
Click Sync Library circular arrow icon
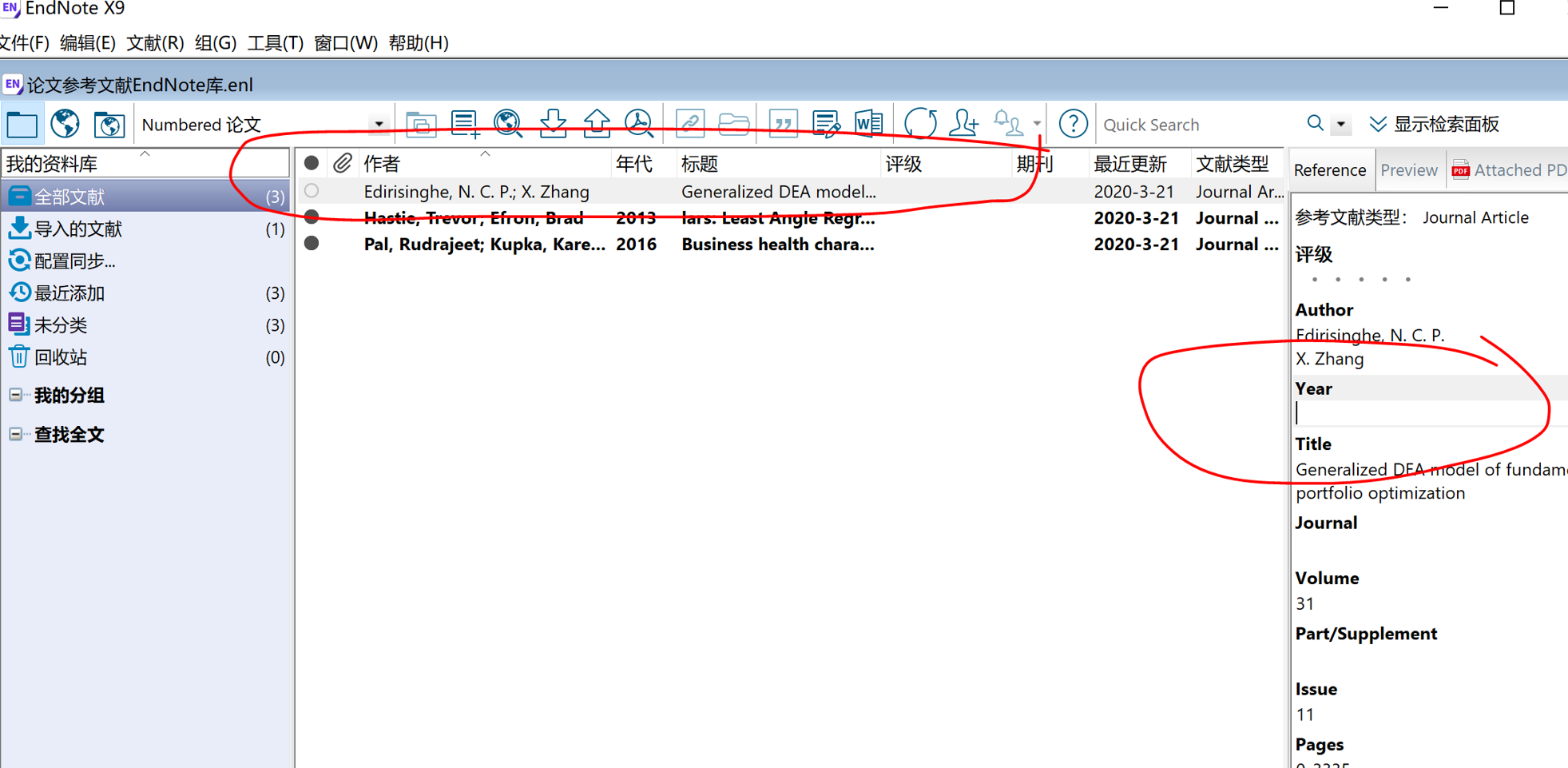click(x=920, y=124)
